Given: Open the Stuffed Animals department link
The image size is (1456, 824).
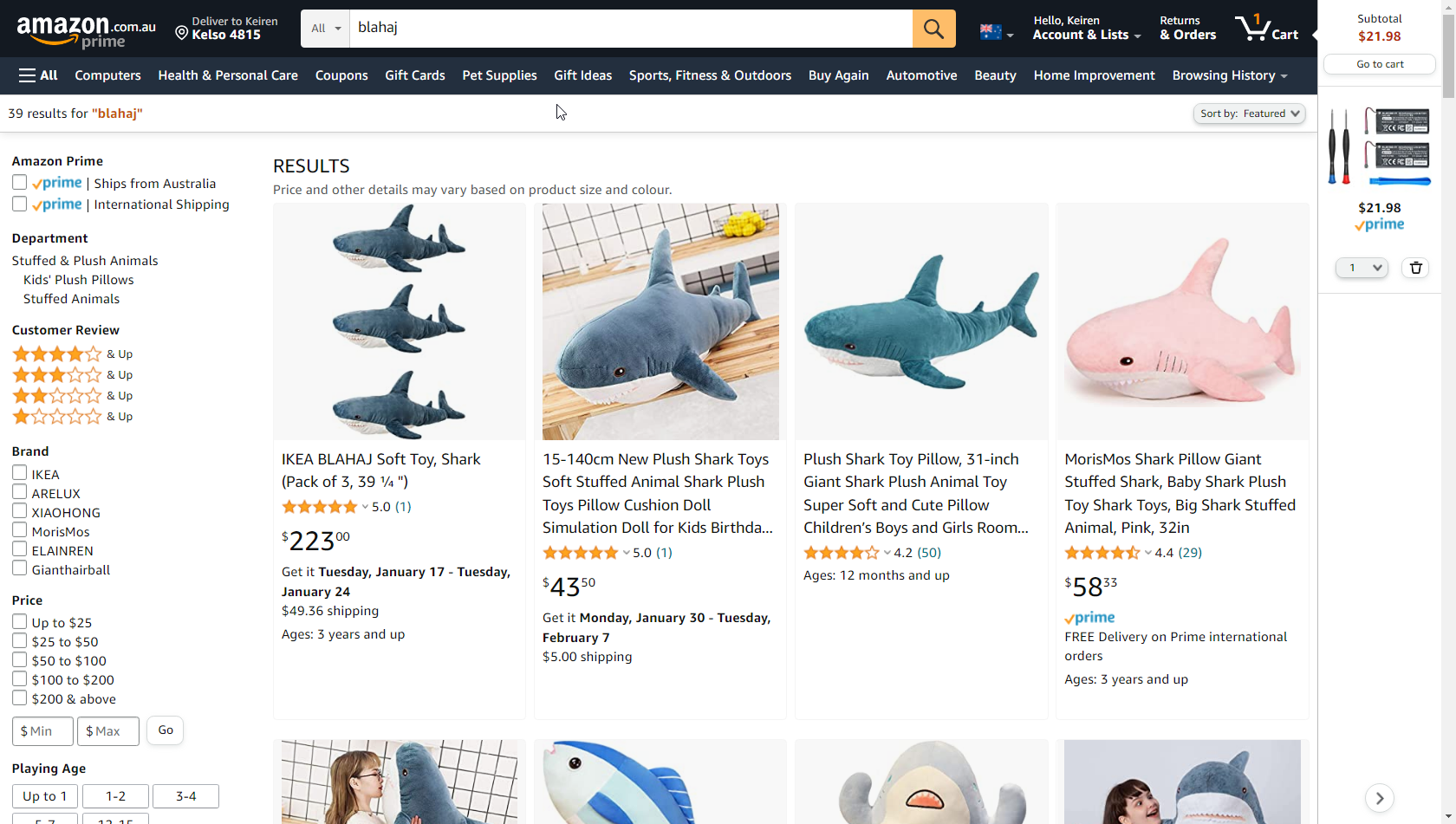Looking at the screenshot, I should point(71,299).
